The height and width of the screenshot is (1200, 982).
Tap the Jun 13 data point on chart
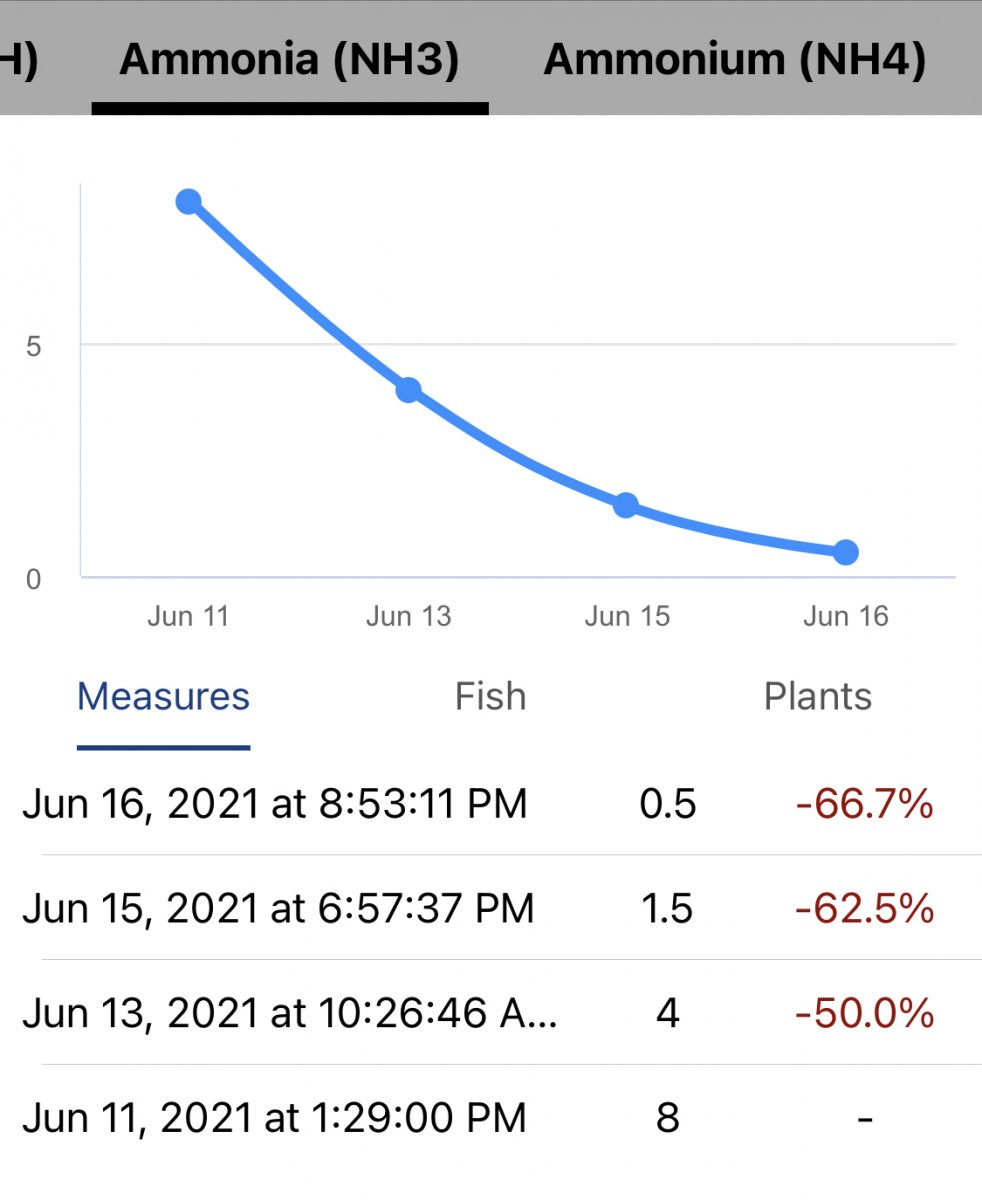tap(408, 389)
